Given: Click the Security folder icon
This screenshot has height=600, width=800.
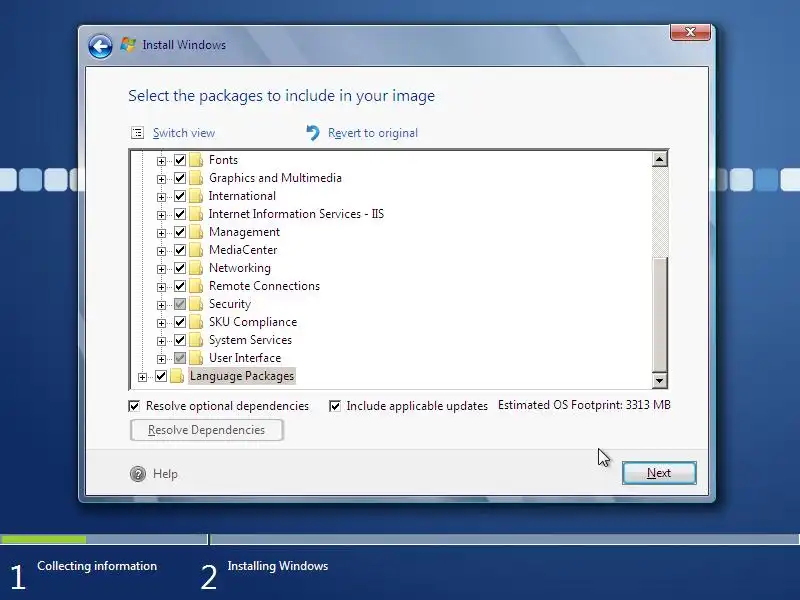Looking at the screenshot, I should pyautogui.click(x=196, y=304).
